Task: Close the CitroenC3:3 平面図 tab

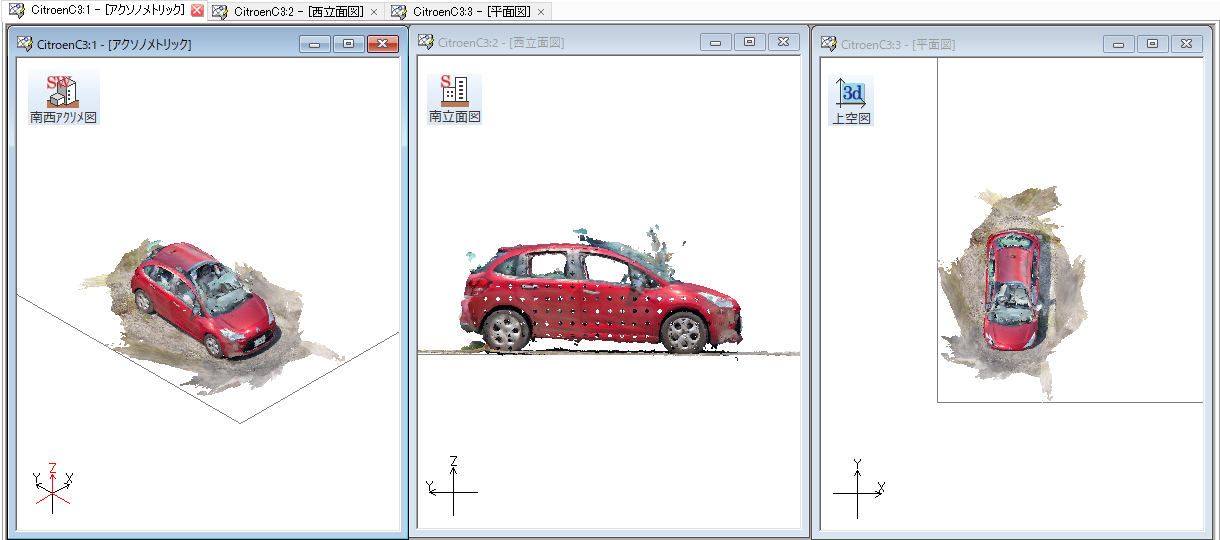Action: coord(541,12)
